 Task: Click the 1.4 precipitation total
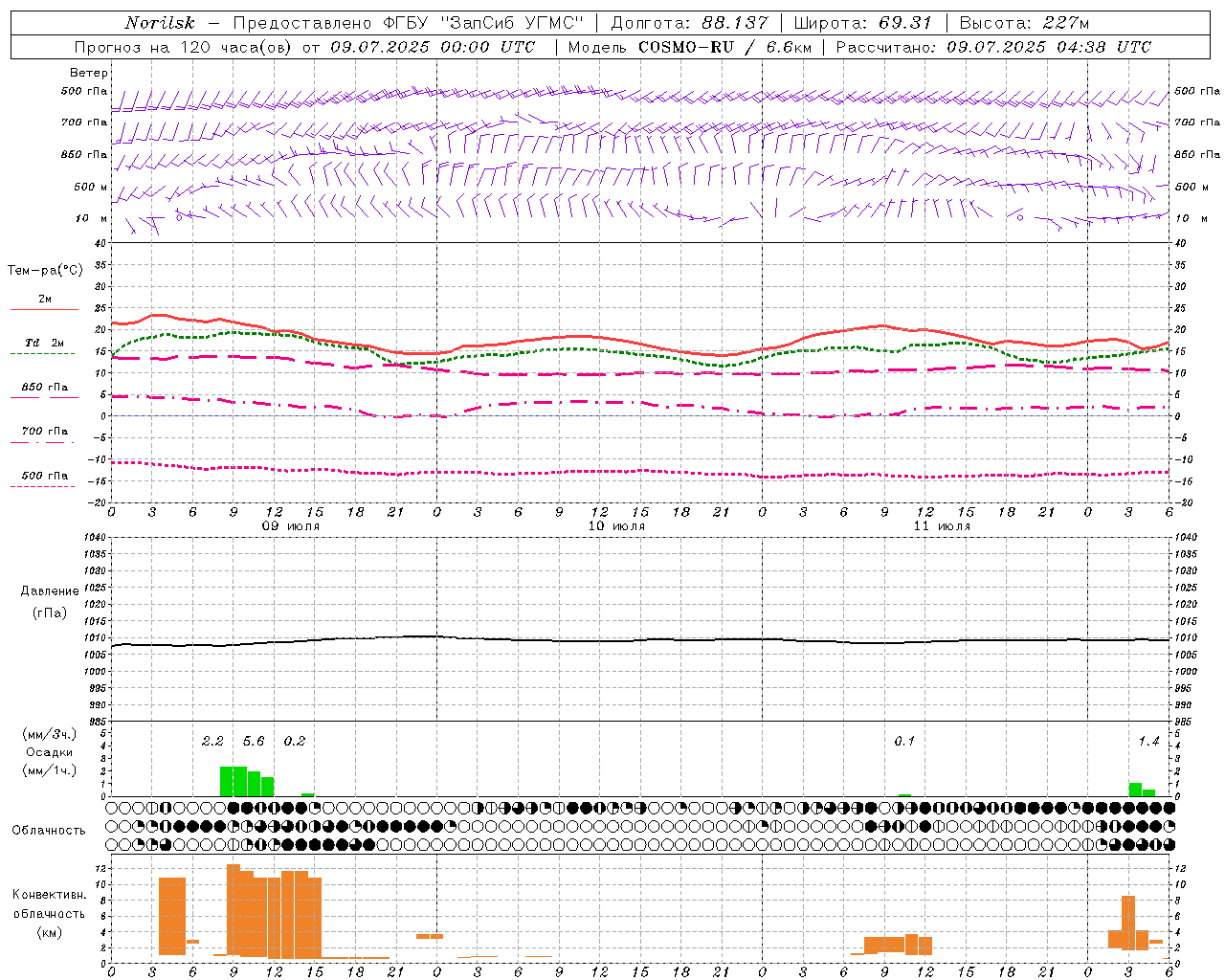(1148, 742)
